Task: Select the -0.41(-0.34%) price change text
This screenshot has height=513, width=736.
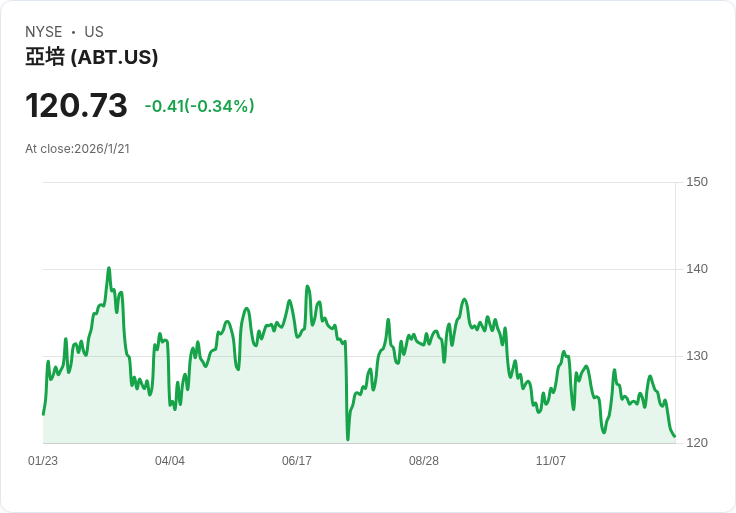Action: click(199, 106)
